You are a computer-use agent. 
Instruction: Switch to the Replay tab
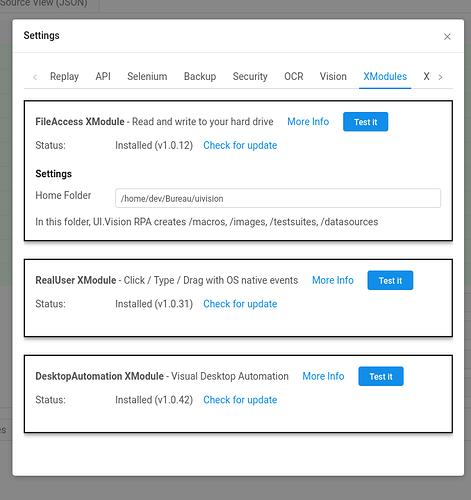click(x=64, y=77)
